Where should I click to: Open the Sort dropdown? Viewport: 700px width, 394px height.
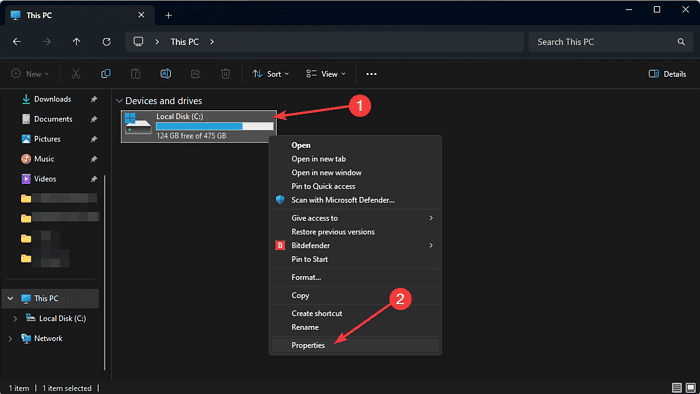click(271, 74)
